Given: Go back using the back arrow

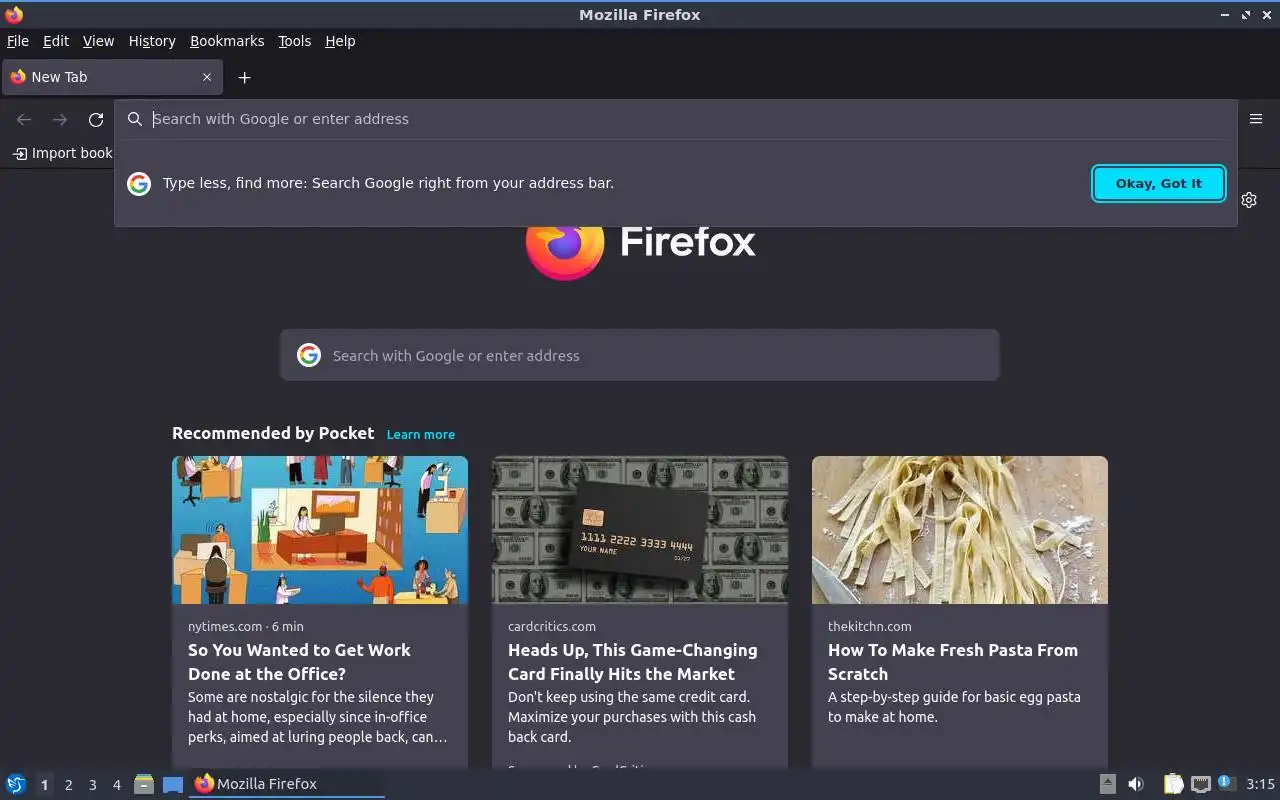Looking at the screenshot, I should (24, 120).
